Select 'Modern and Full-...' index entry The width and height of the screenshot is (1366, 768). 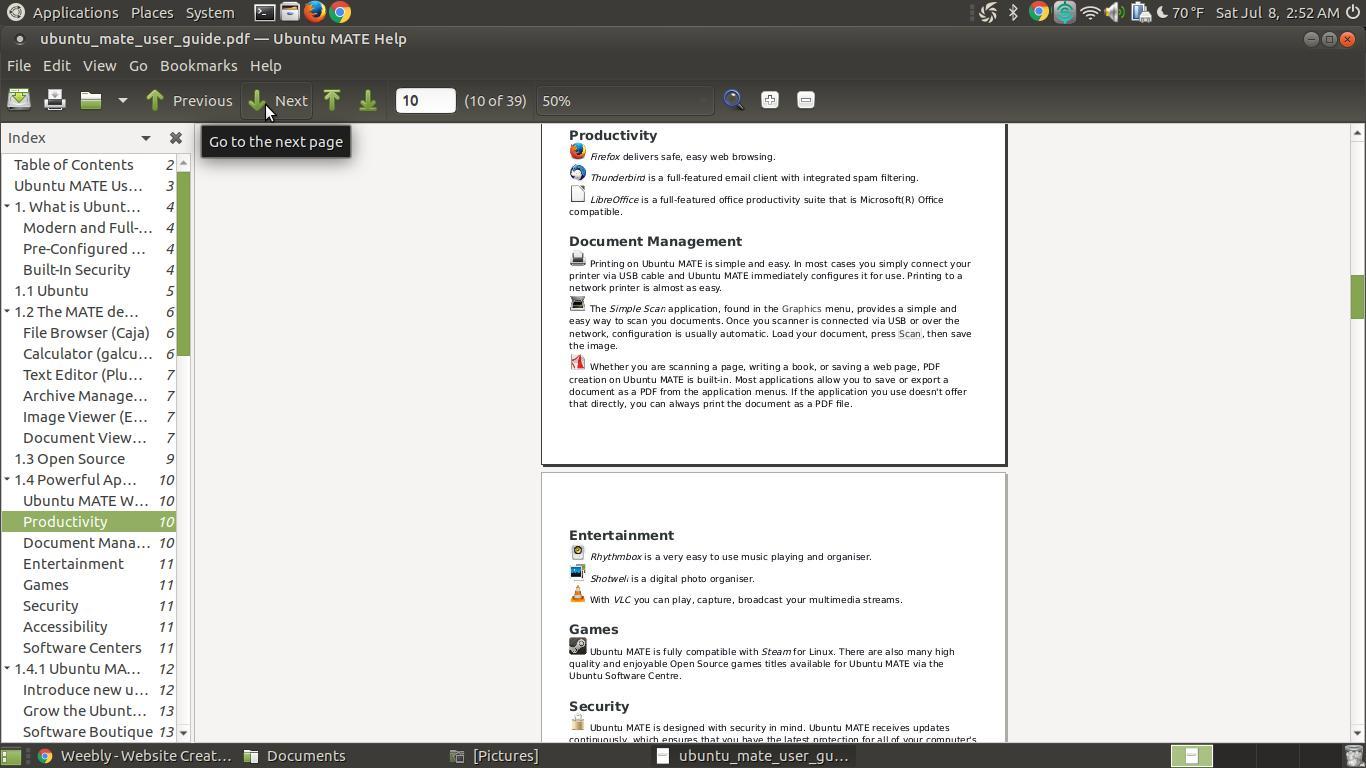pyautogui.click(x=89, y=228)
